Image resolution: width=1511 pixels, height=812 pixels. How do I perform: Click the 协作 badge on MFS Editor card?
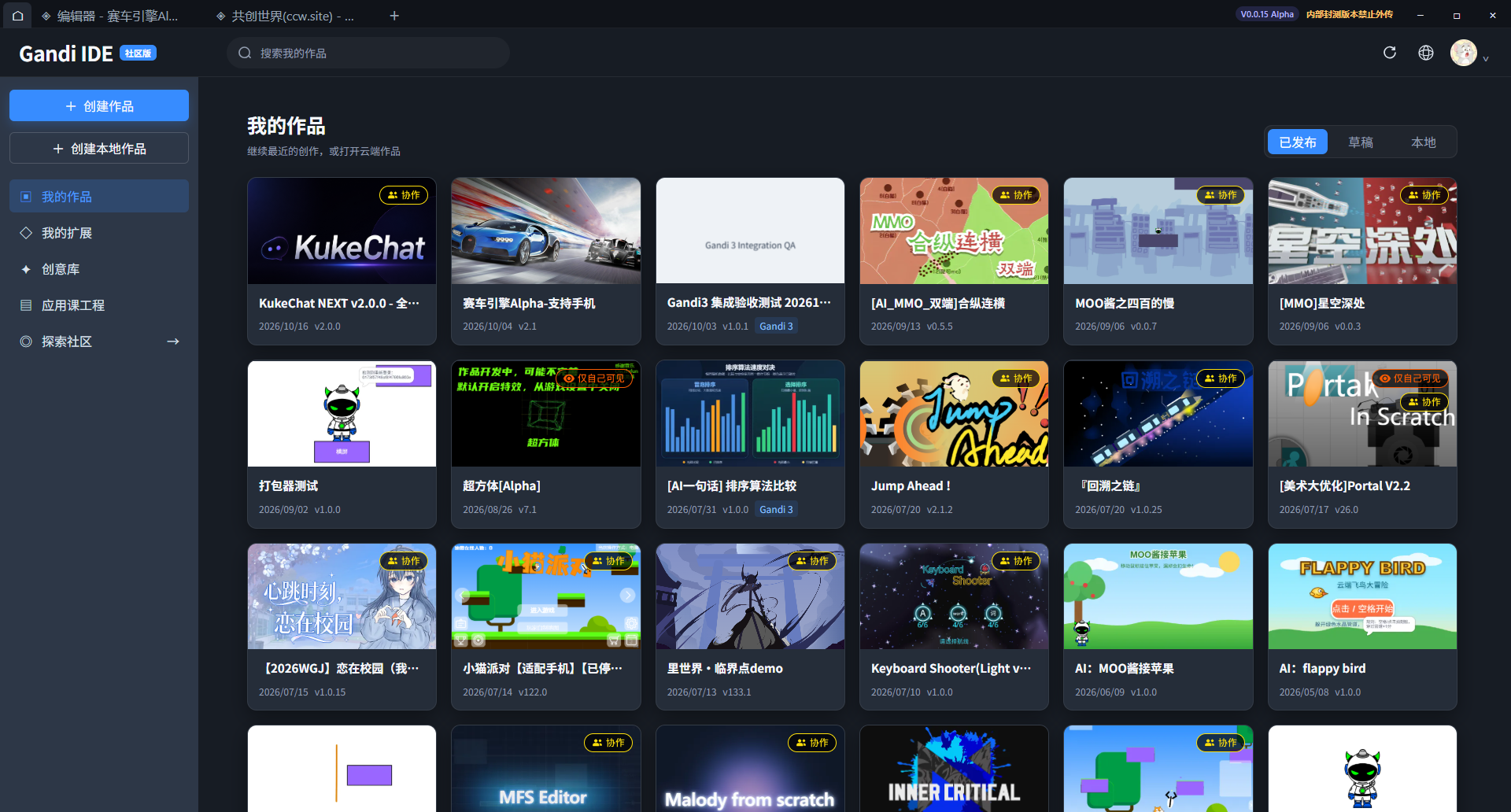608,743
